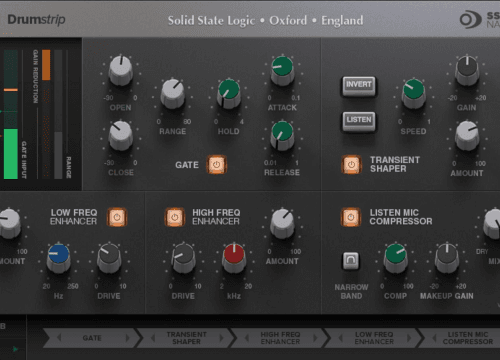The height and width of the screenshot is (360, 500).
Task: Disable the Transient Shaper power button
Action: coord(351,165)
